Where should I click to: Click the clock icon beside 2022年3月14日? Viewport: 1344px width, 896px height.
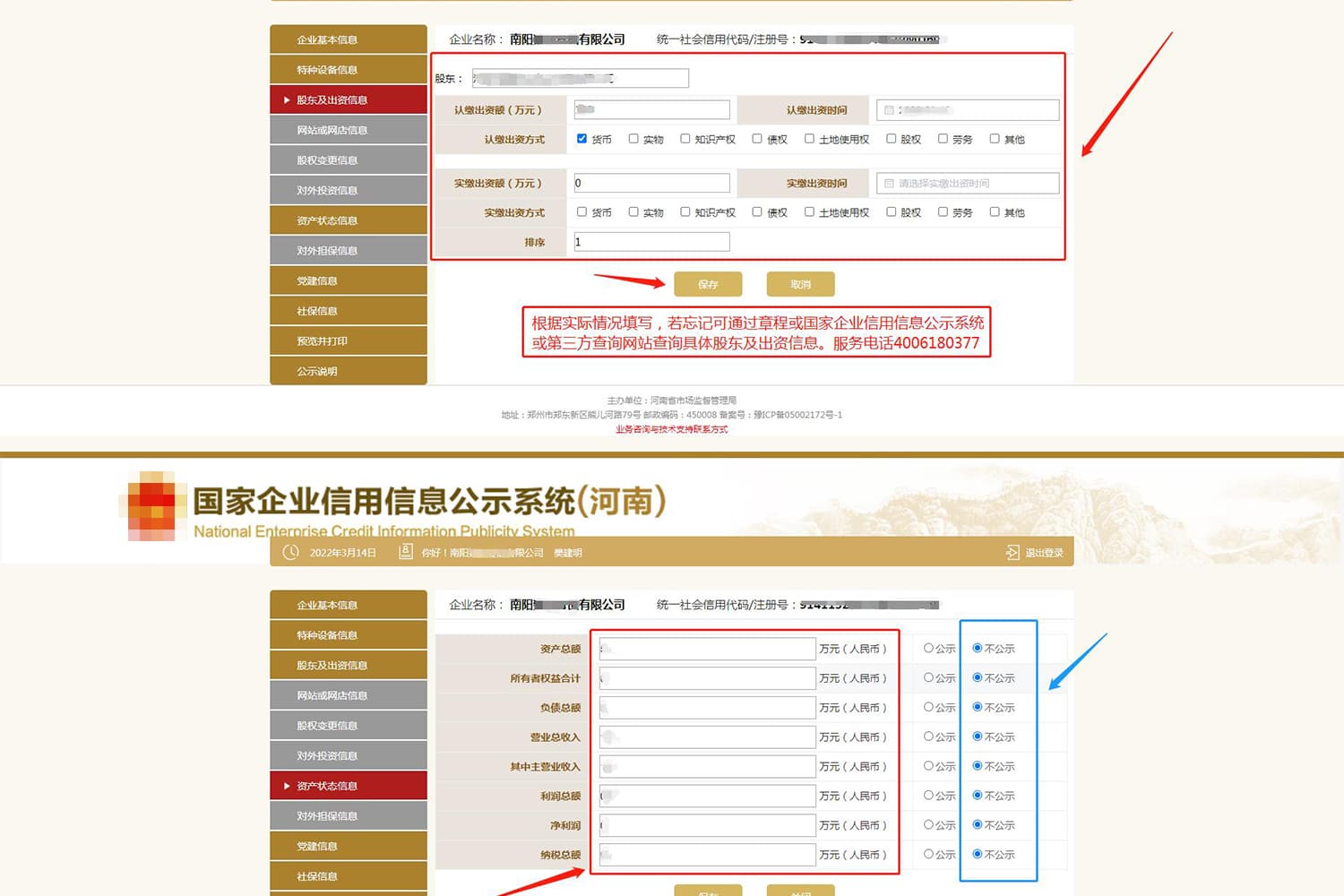[290, 552]
